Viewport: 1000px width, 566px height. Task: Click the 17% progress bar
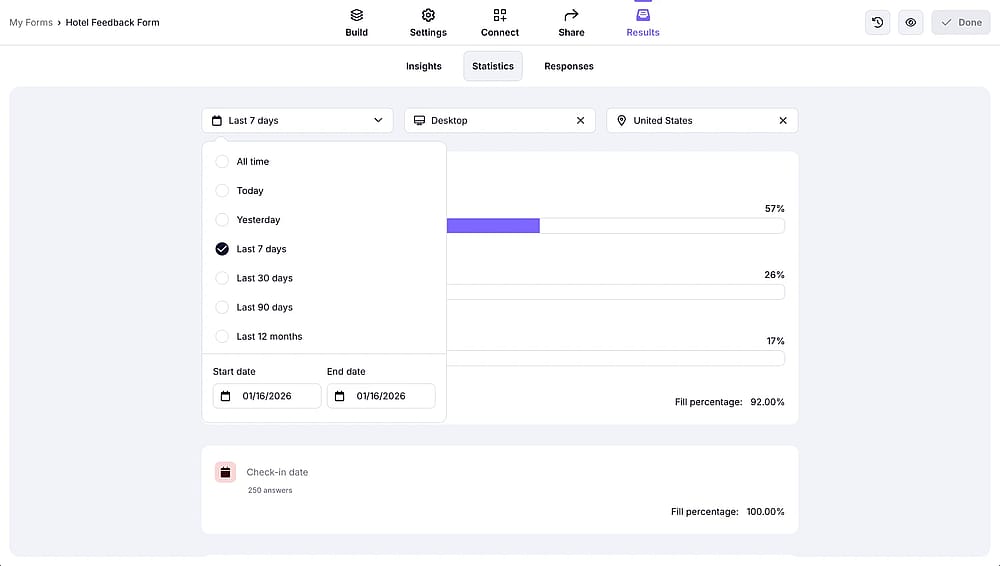(615, 358)
